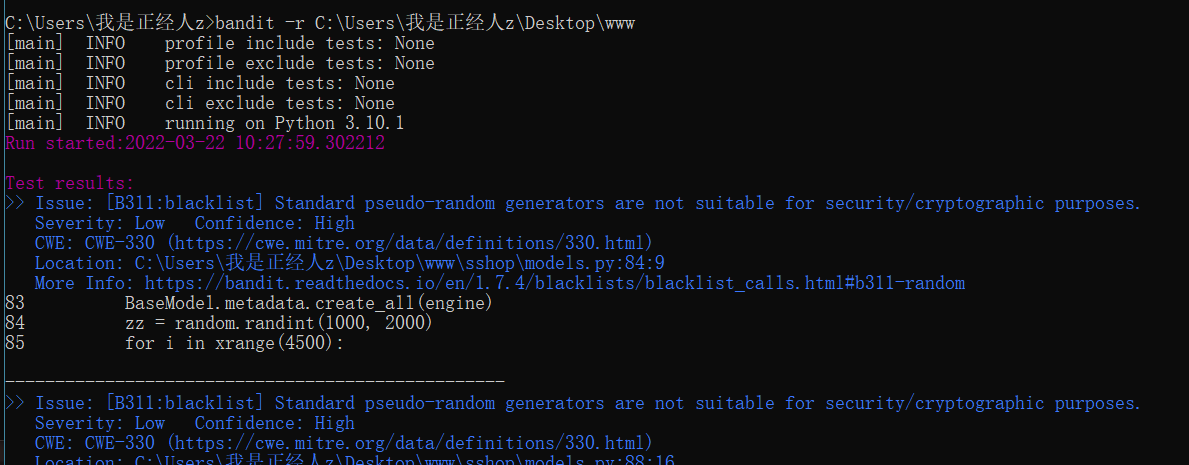Viewport: 1189px width, 465px height.
Task: Click the "Test results:" heading
Action: pyautogui.click(x=70, y=184)
